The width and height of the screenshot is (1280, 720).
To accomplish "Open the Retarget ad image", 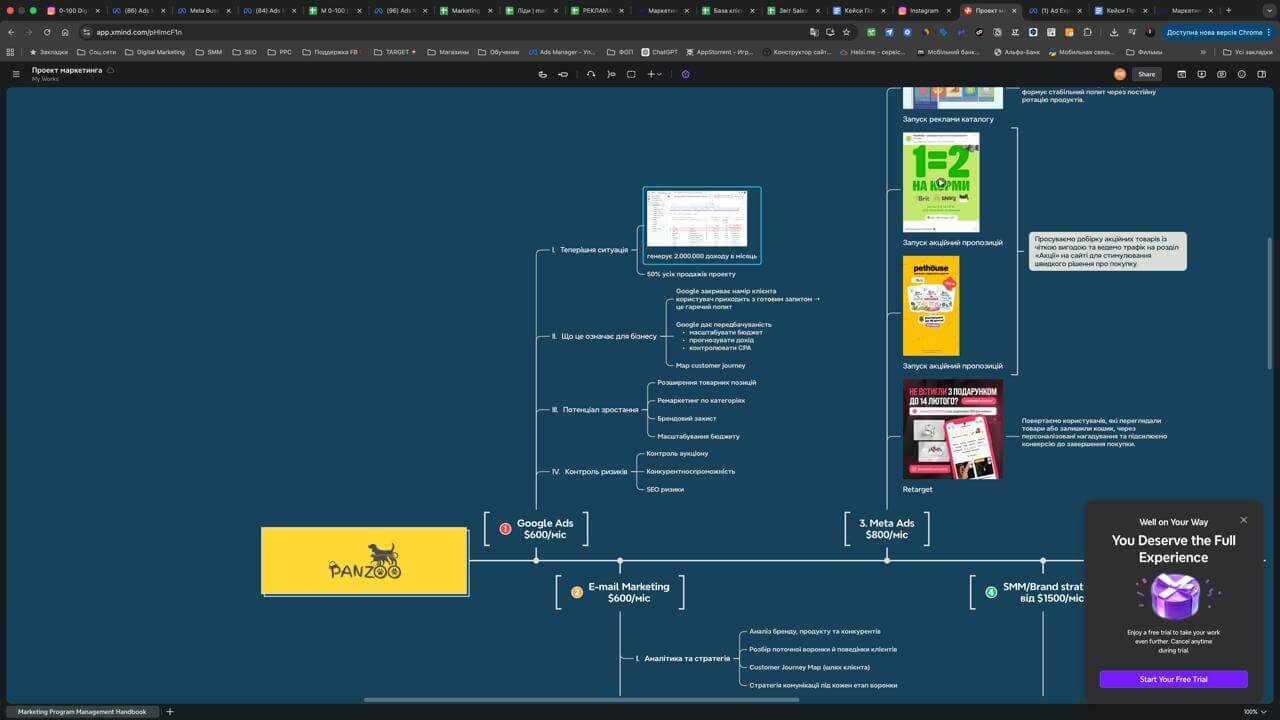I will click(x=953, y=429).
